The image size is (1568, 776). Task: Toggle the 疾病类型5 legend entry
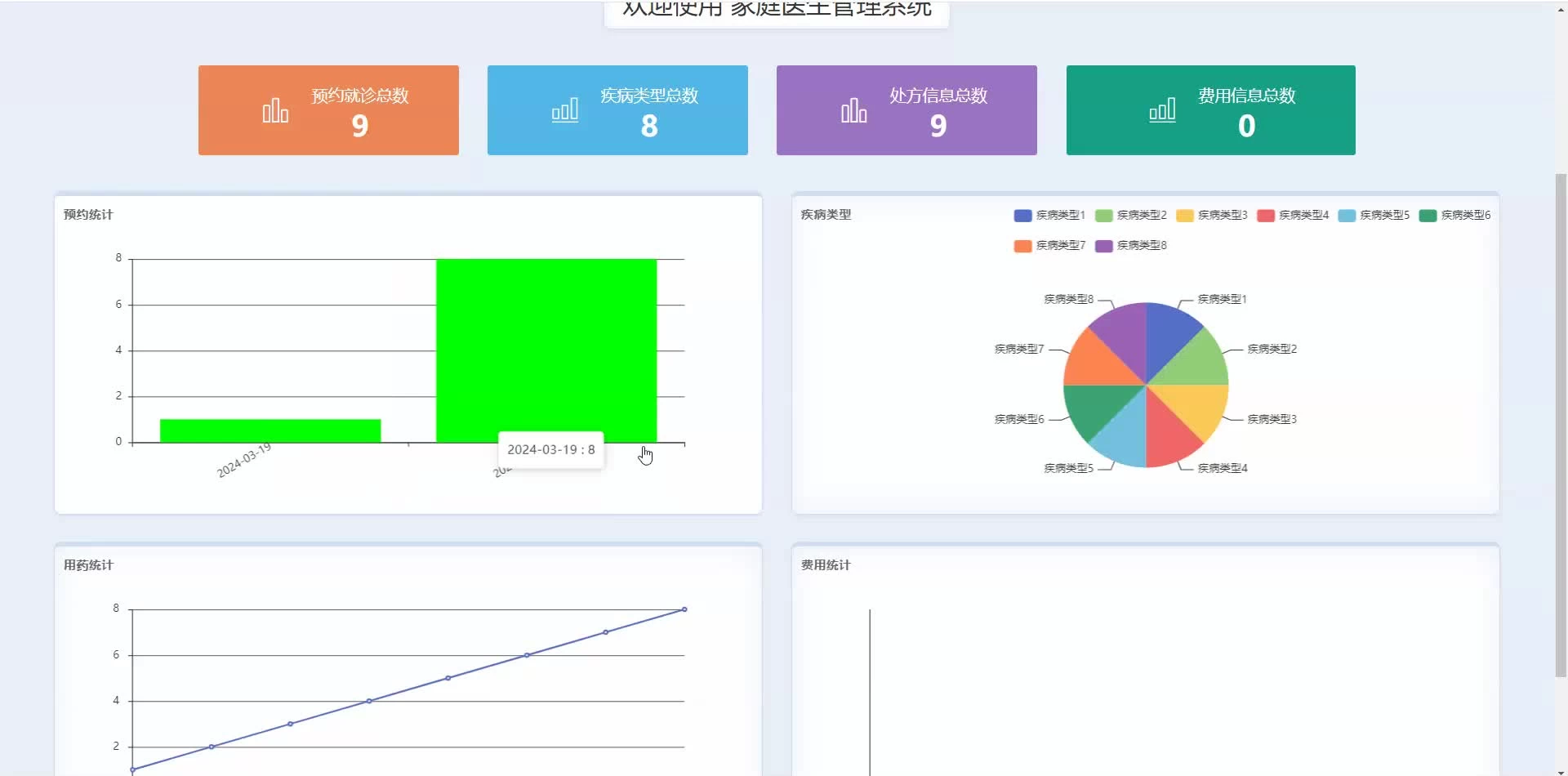(x=1373, y=216)
